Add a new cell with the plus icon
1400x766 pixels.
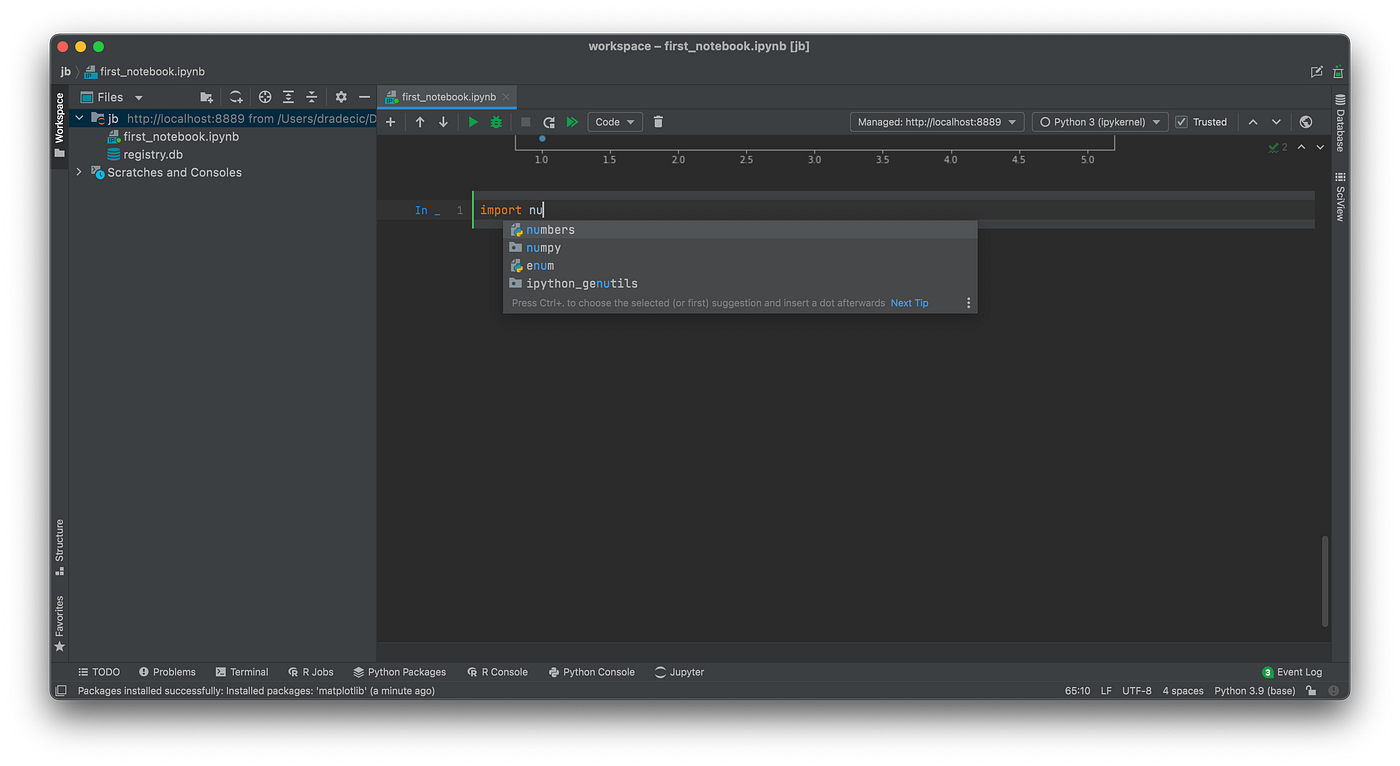(390, 121)
